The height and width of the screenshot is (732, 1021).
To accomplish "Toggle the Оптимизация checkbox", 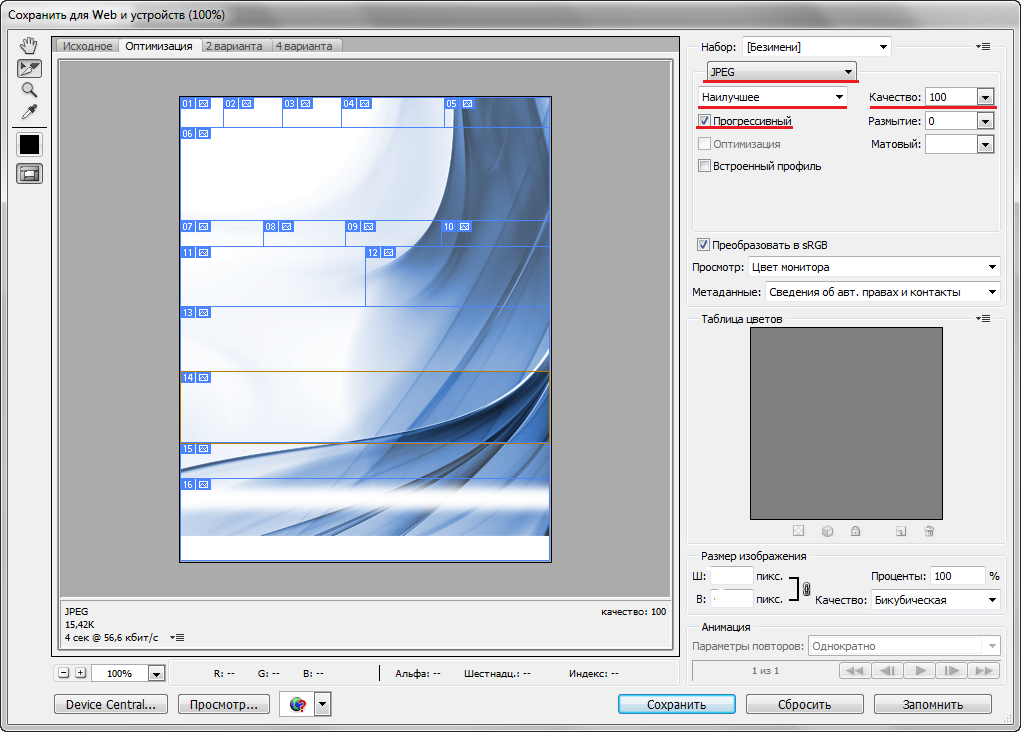I will (704, 144).
